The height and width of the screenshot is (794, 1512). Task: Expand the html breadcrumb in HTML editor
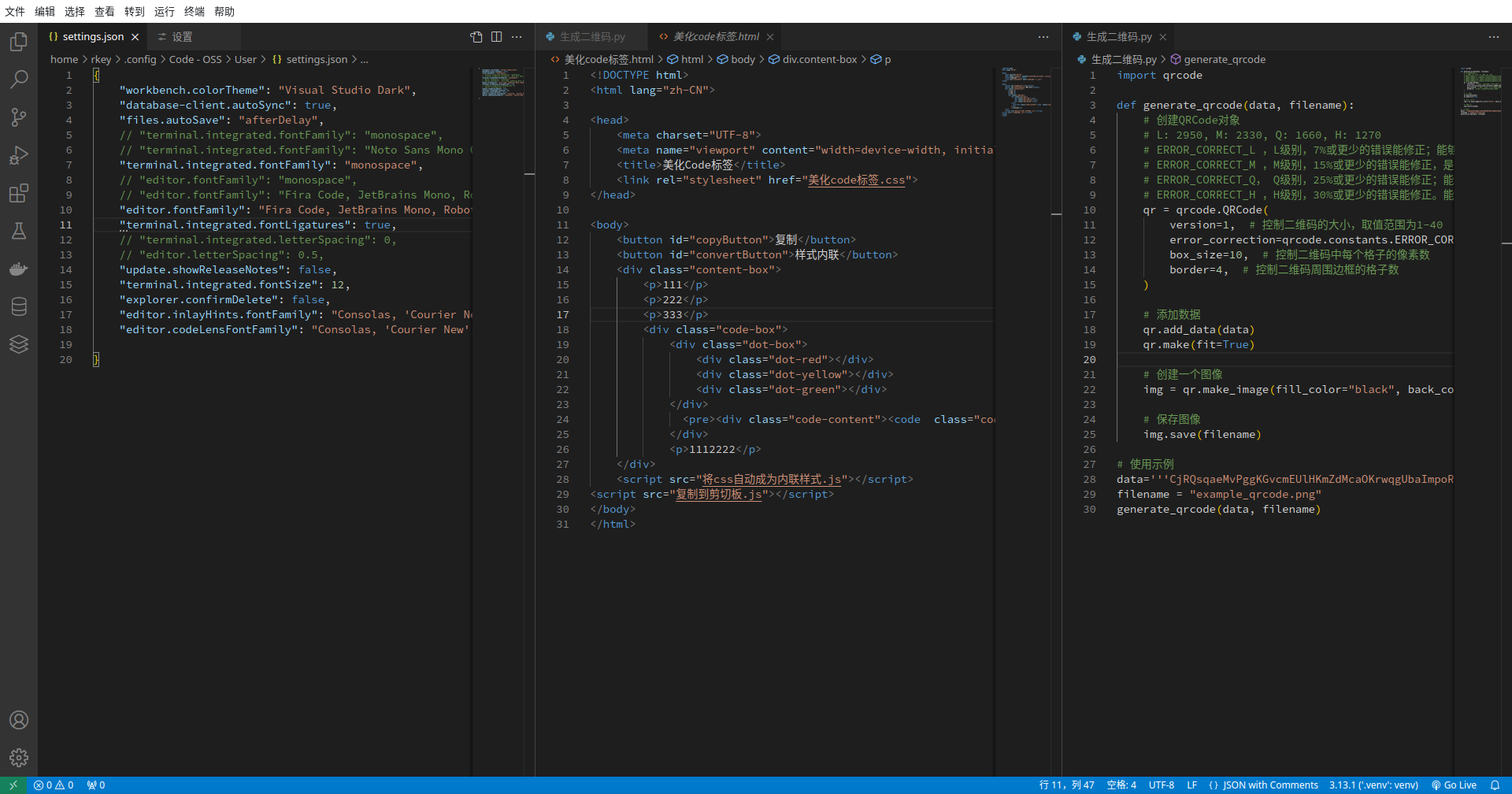click(685, 60)
